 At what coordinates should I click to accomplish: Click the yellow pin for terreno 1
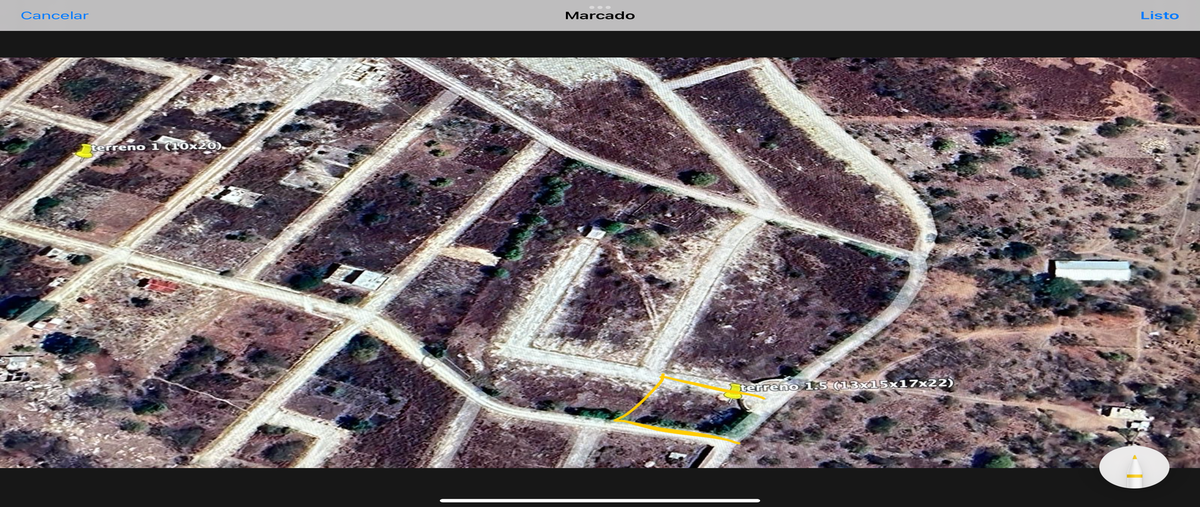(x=85, y=151)
